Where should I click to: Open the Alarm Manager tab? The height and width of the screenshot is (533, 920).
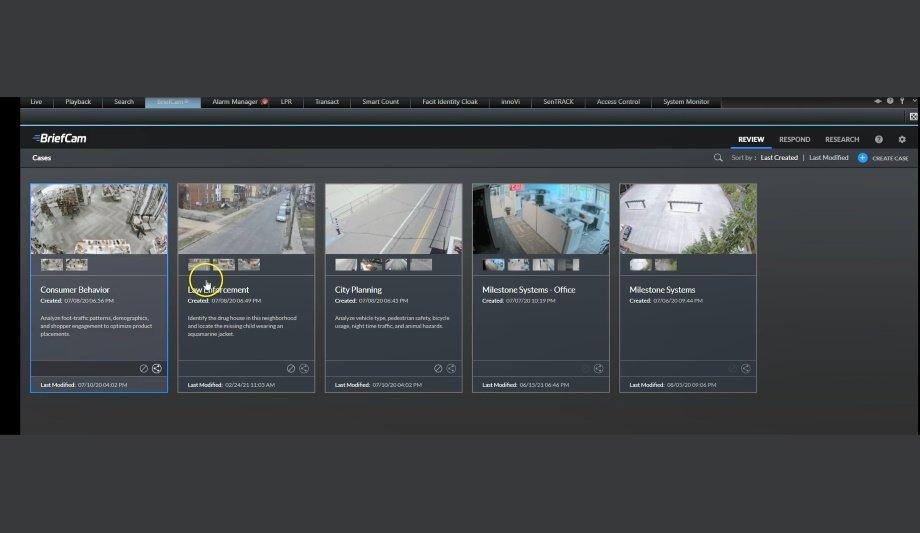pyautogui.click(x=235, y=102)
